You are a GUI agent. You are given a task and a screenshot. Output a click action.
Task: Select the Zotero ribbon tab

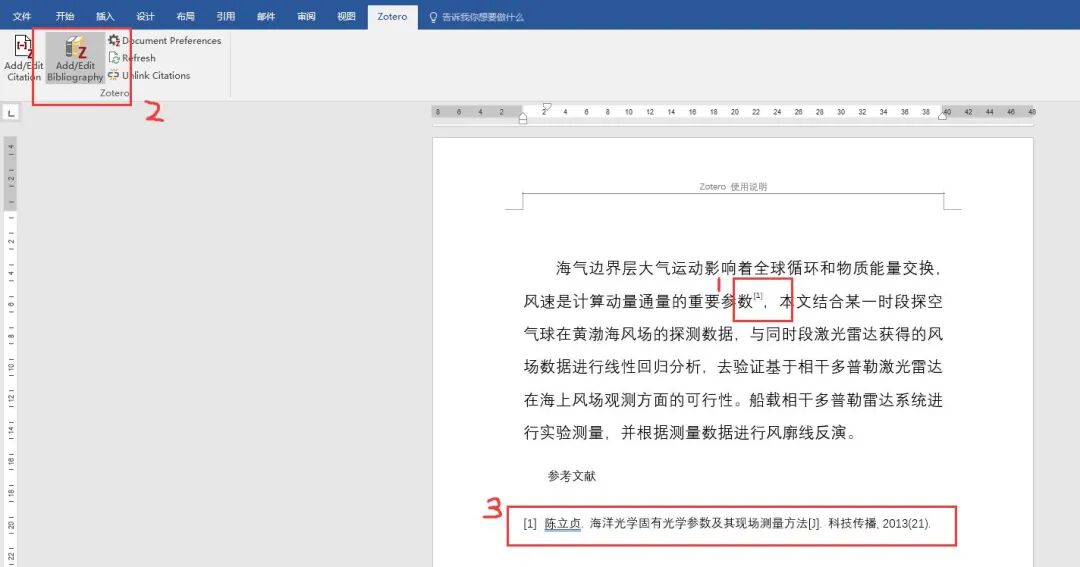(392, 17)
